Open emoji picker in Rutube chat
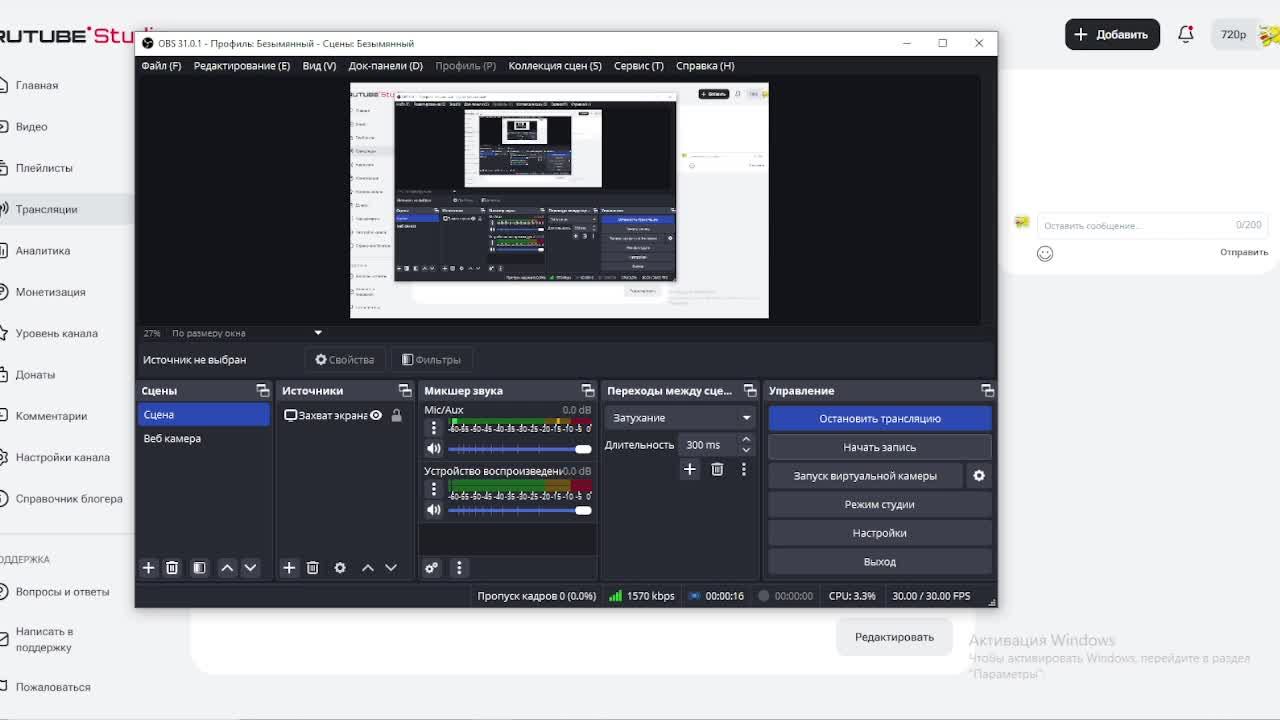 tap(1045, 254)
